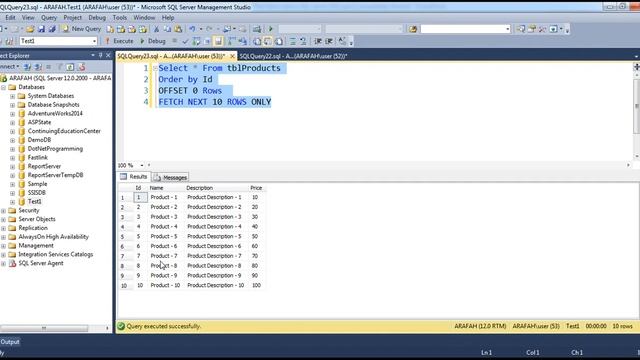Open the editor zoom percentage dropdown

[x=142, y=165]
